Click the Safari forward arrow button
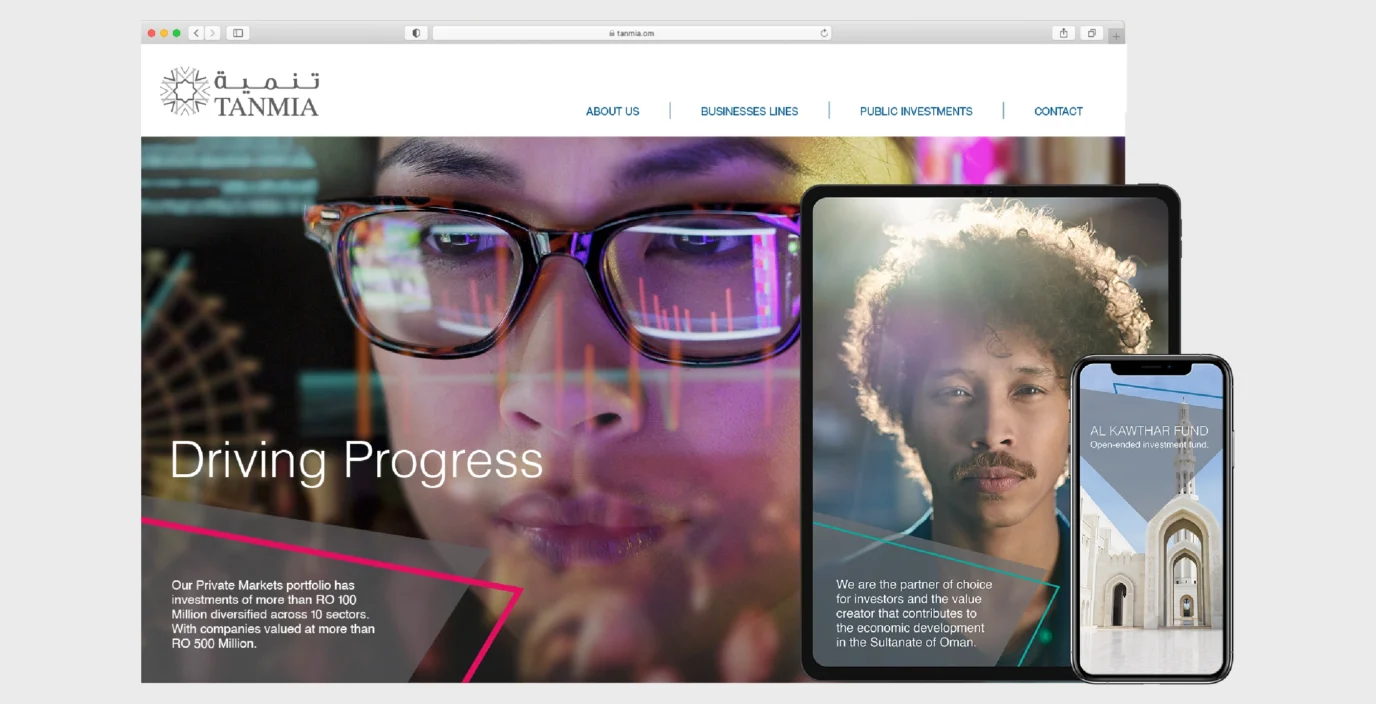This screenshot has width=1376, height=704. 212,33
